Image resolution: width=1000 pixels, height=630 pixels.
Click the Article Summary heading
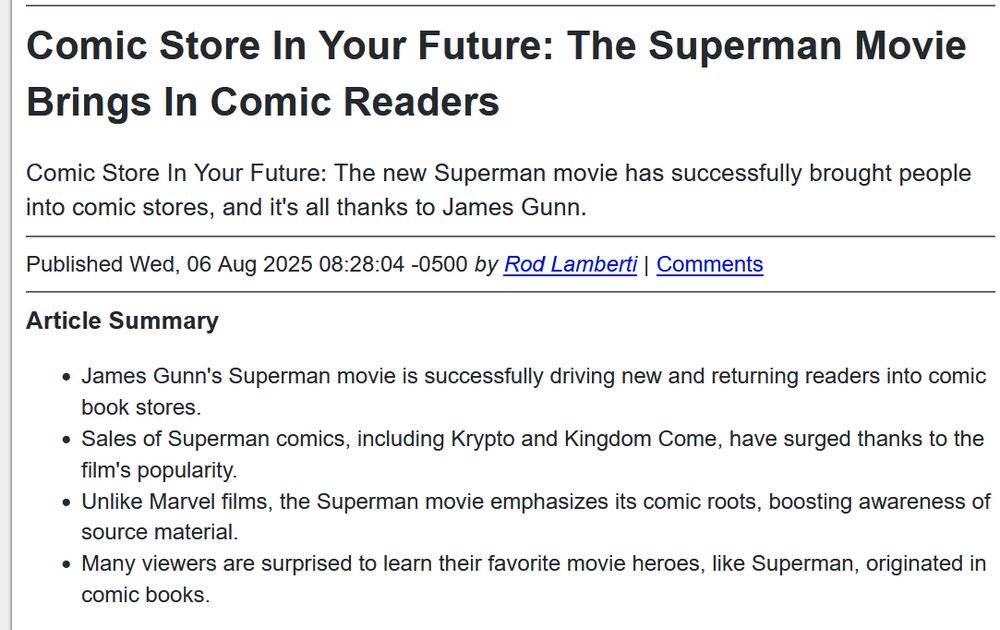click(122, 320)
